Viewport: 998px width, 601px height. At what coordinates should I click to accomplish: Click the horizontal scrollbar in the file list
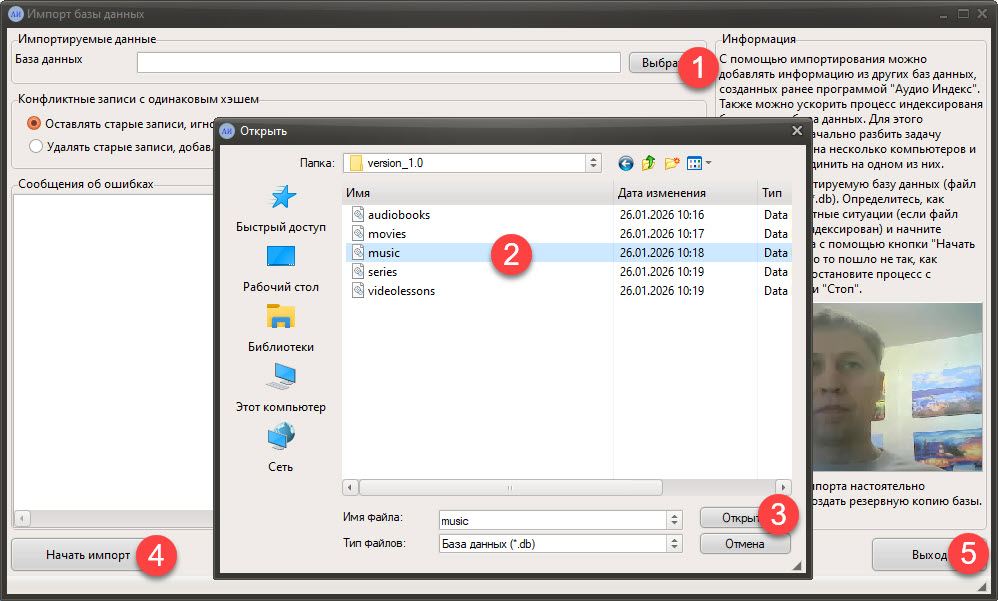click(509, 488)
